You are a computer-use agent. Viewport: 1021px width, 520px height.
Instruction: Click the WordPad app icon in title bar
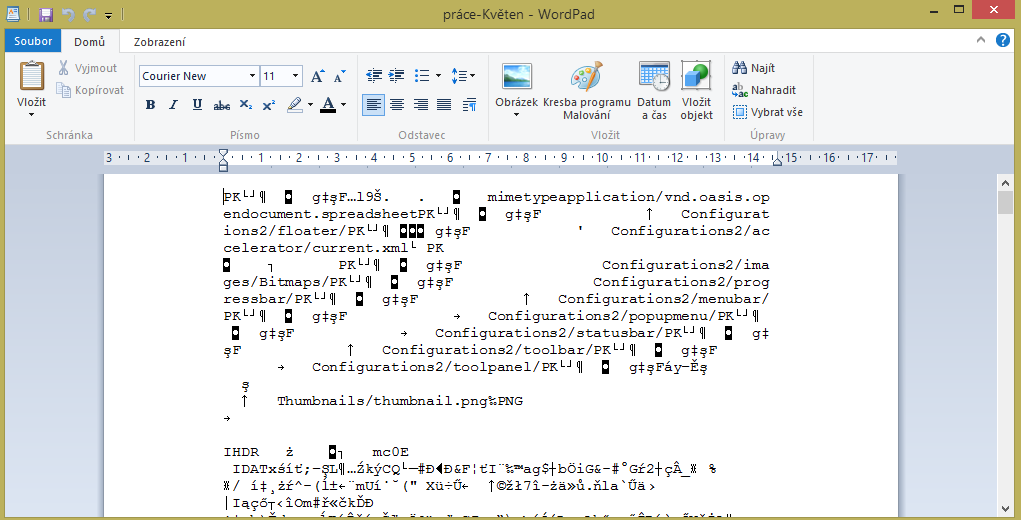[x=12, y=14]
